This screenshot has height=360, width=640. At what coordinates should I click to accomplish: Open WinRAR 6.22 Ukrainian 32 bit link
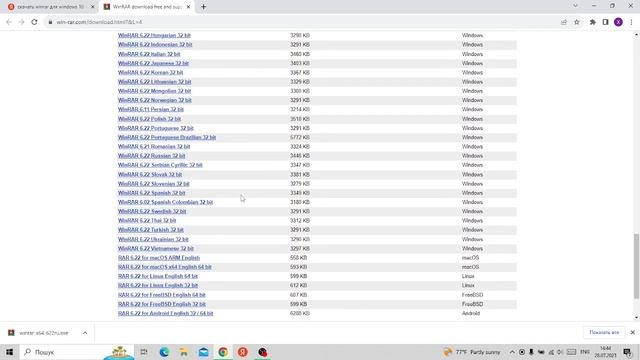click(153, 239)
